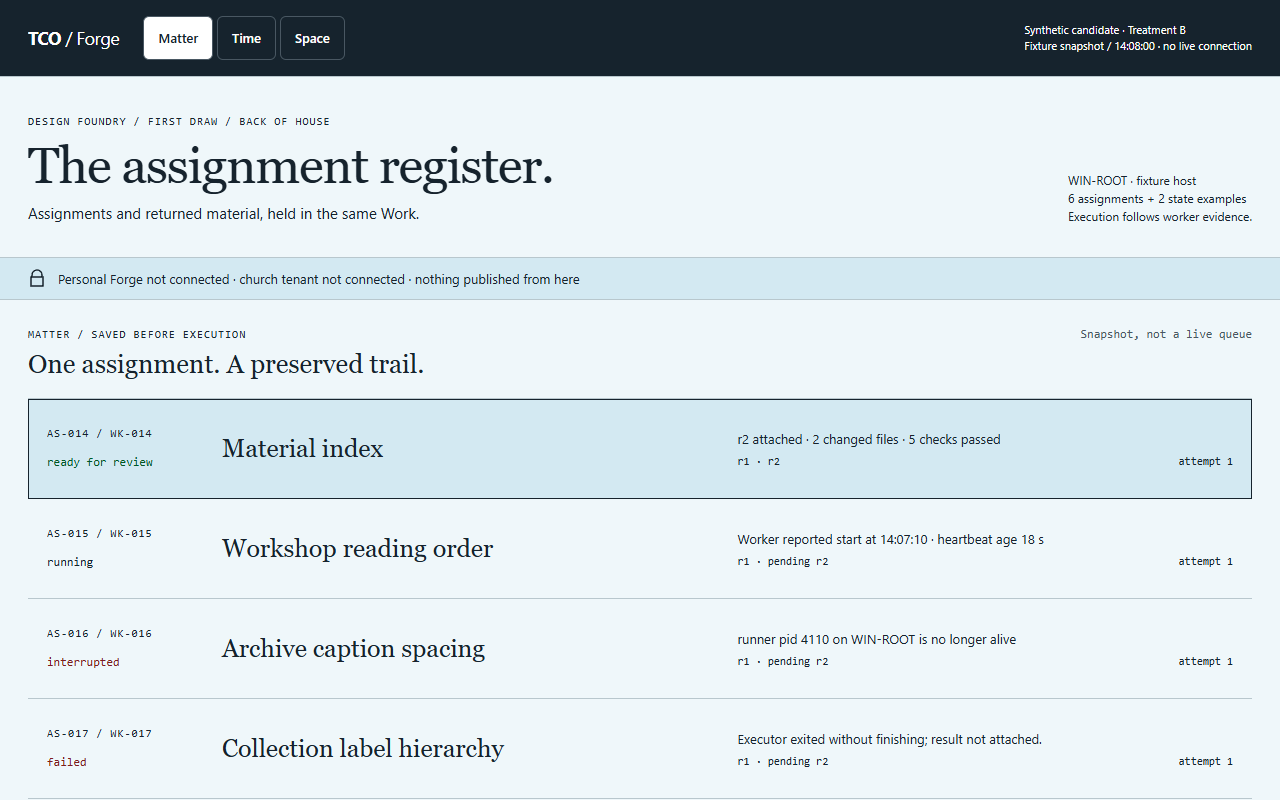The height and width of the screenshot is (800, 1280).
Task: Click the Design Foundry breadcrumb
Action: coord(77,121)
